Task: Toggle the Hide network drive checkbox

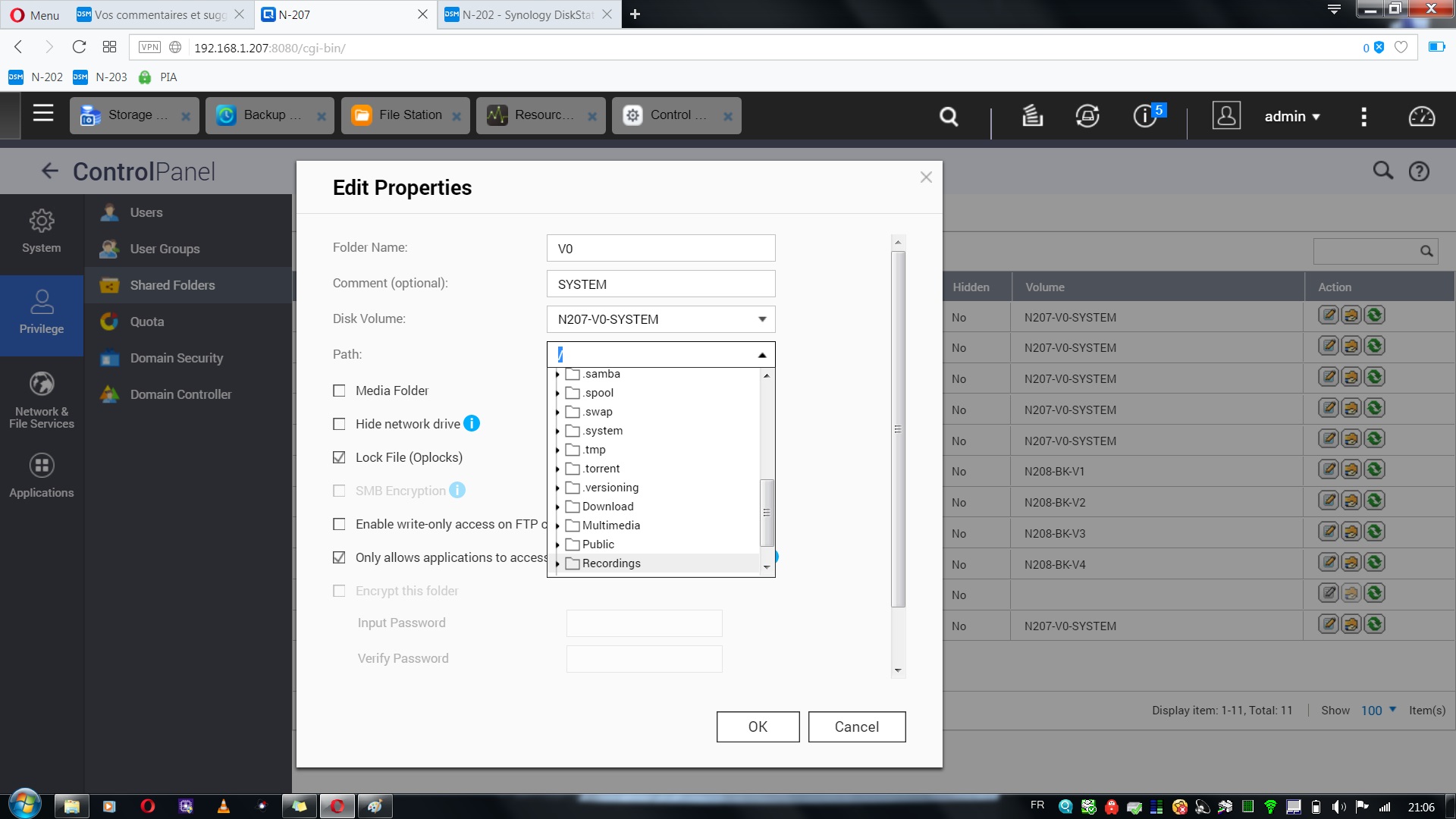Action: pyautogui.click(x=339, y=424)
